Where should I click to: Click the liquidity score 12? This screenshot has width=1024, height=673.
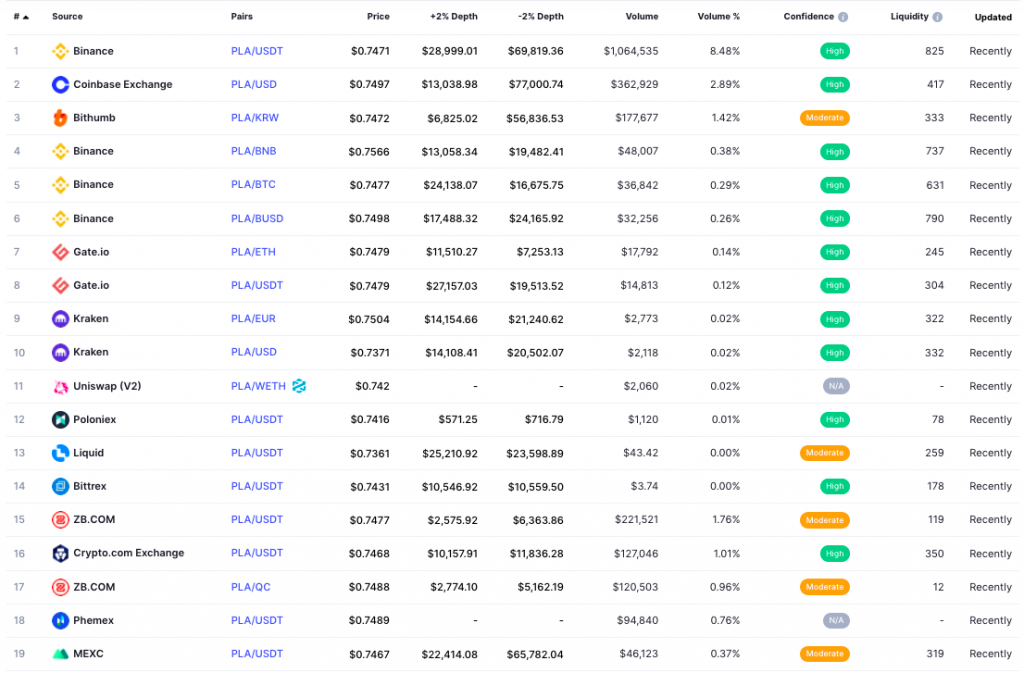click(x=938, y=587)
